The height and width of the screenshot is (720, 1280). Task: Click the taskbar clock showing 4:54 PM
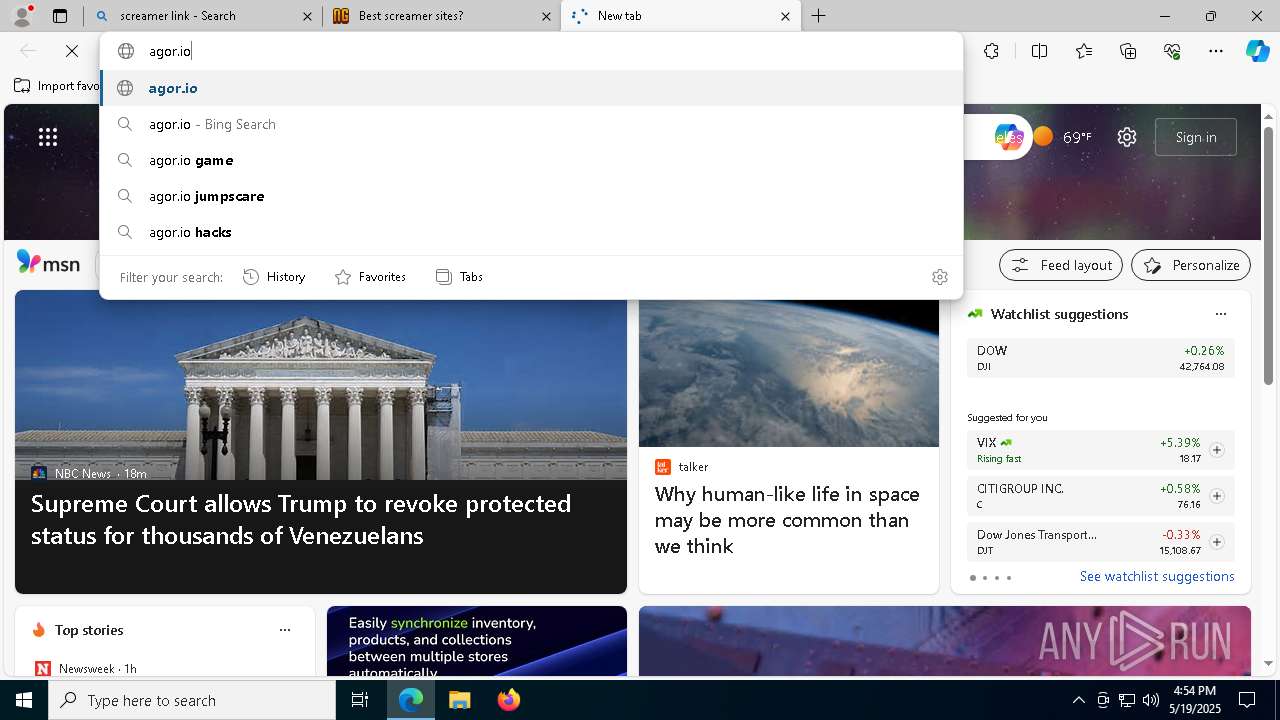pyautogui.click(x=1195, y=700)
